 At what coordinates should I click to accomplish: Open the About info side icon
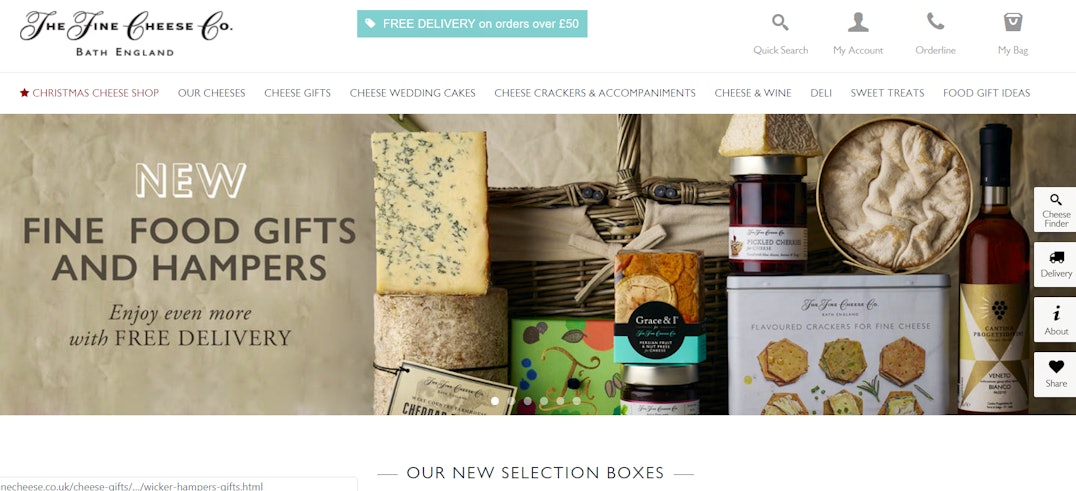click(1055, 320)
